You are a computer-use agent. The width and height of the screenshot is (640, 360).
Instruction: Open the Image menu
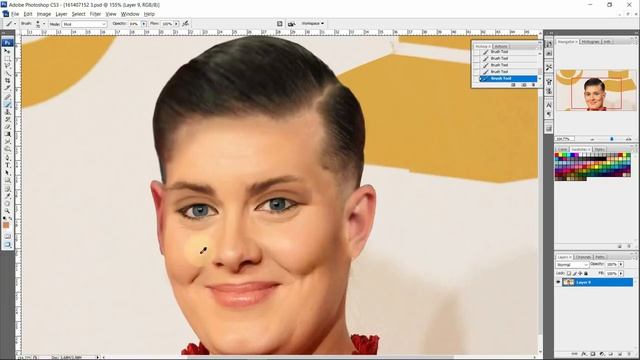pyautogui.click(x=44, y=14)
